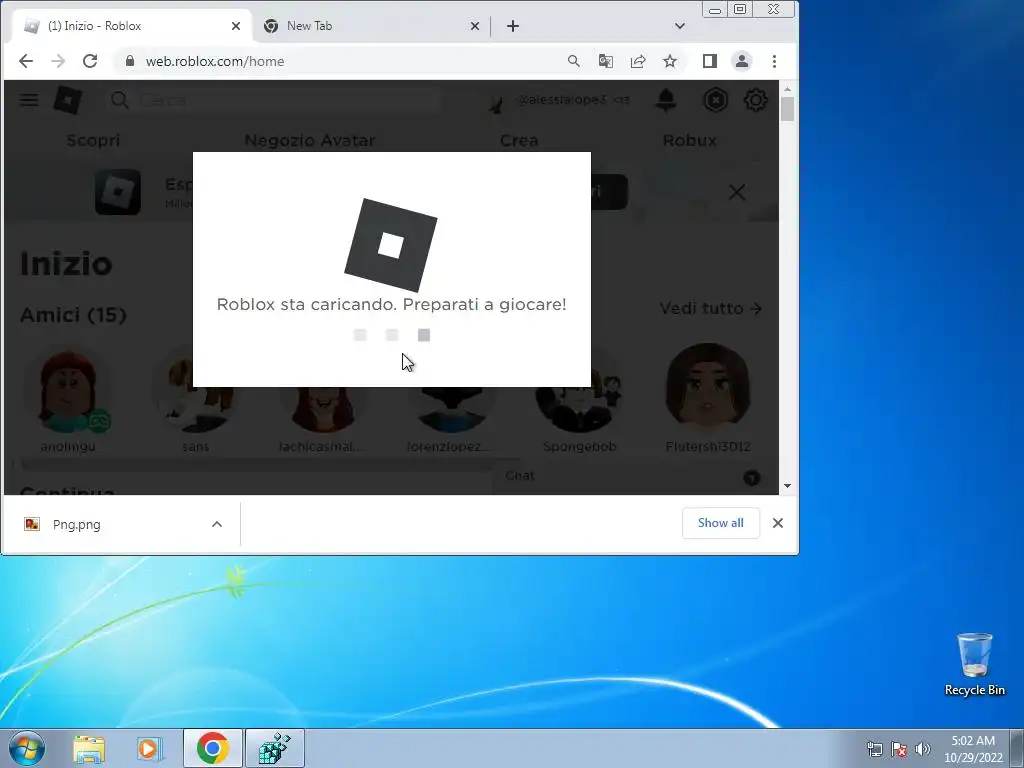Open the Chrome profile avatar
The height and width of the screenshot is (768, 1024).
[742, 61]
